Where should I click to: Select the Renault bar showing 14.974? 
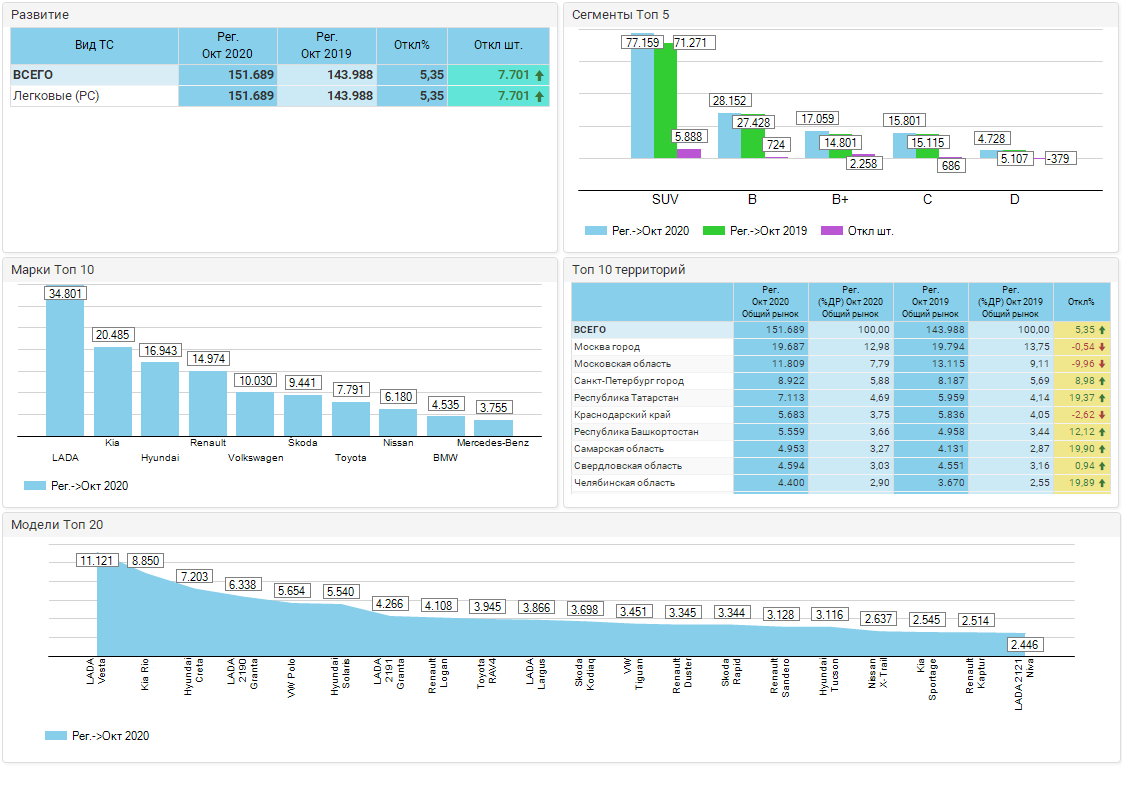(x=208, y=403)
